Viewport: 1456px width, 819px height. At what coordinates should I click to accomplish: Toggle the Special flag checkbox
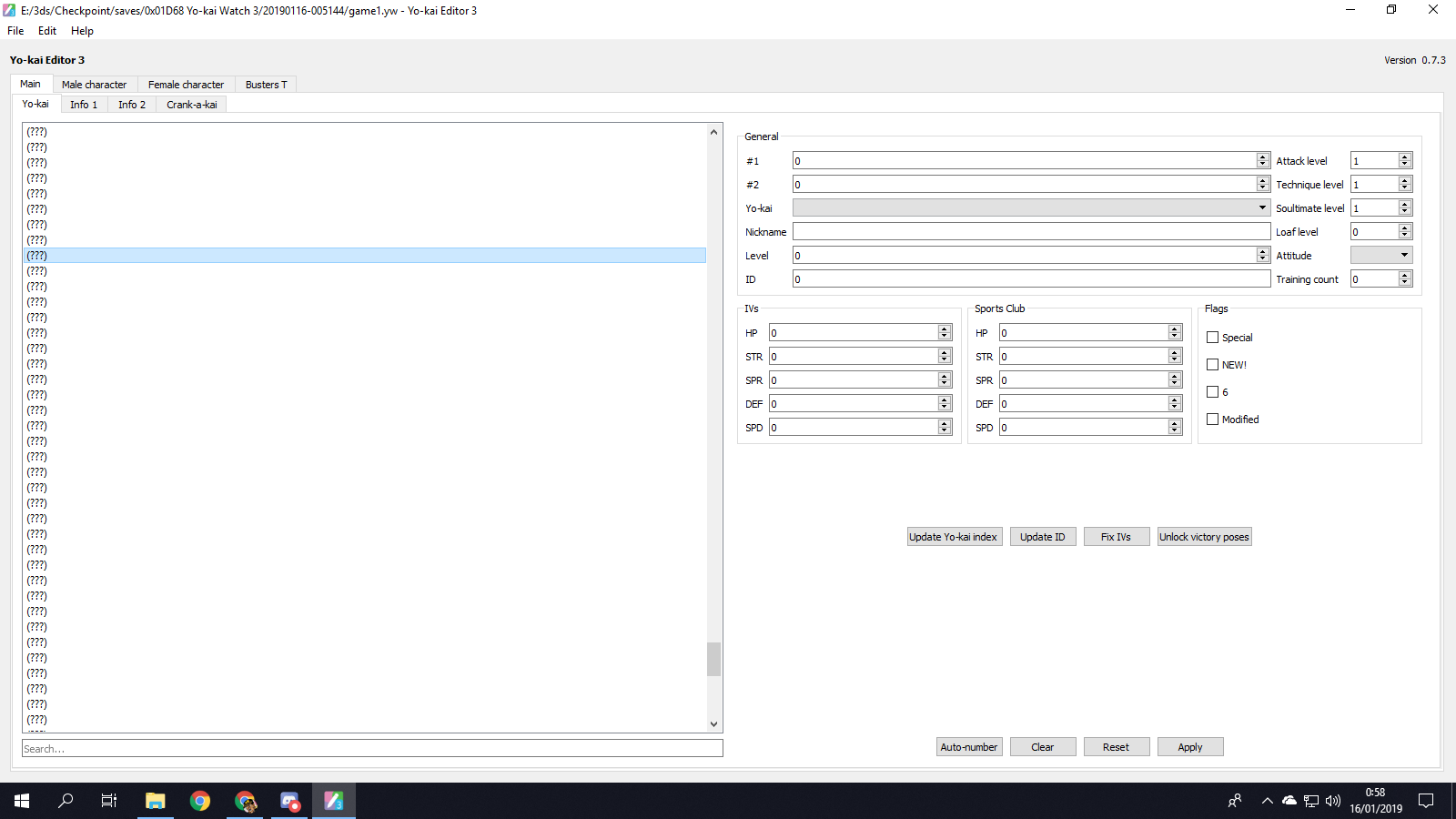point(1212,338)
